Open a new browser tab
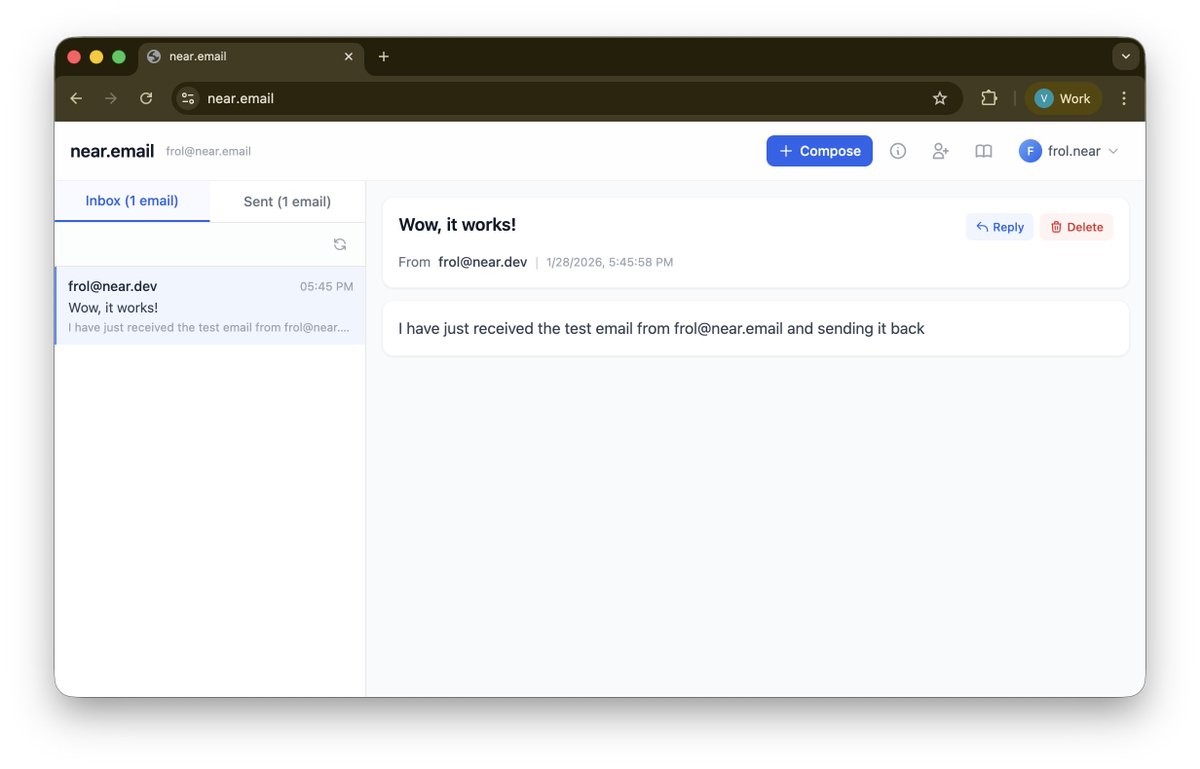This screenshot has width=1200, height=769. (x=384, y=57)
